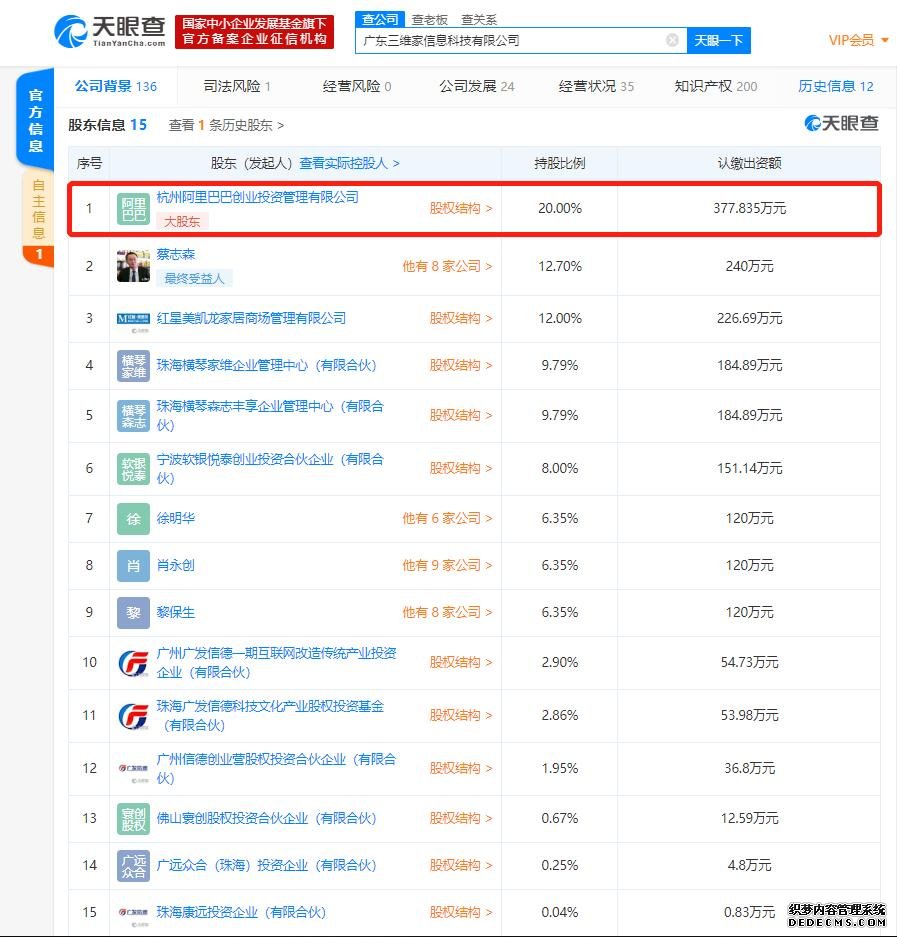Select the 广远众合 logo tile
Image resolution: width=897 pixels, height=937 pixels.
(x=133, y=866)
